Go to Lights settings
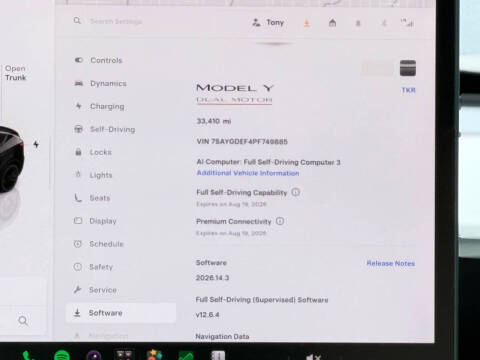The height and width of the screenshot is (360, 480). tap(93, 175)
